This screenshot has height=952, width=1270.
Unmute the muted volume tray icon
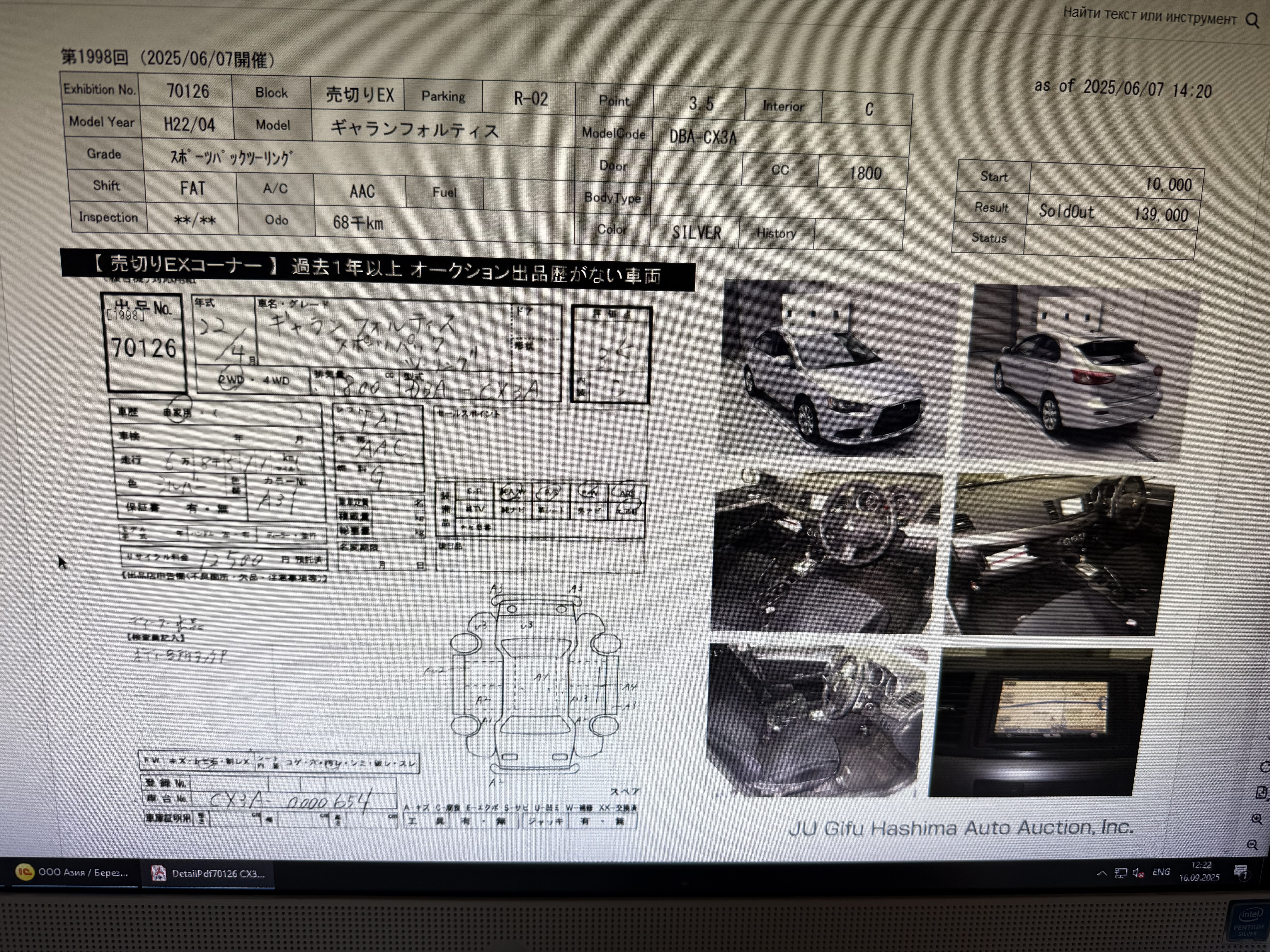[1138, 873]
